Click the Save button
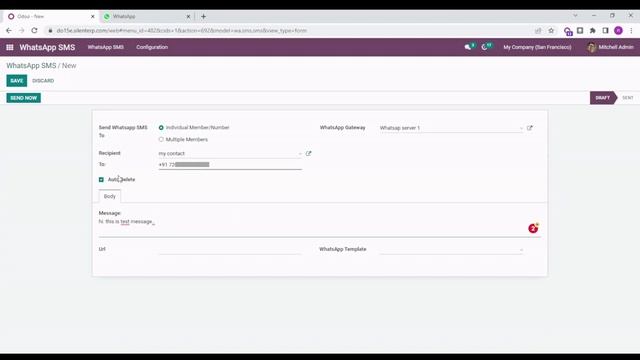The image size is (640, 360). click(x=17, y=81)
